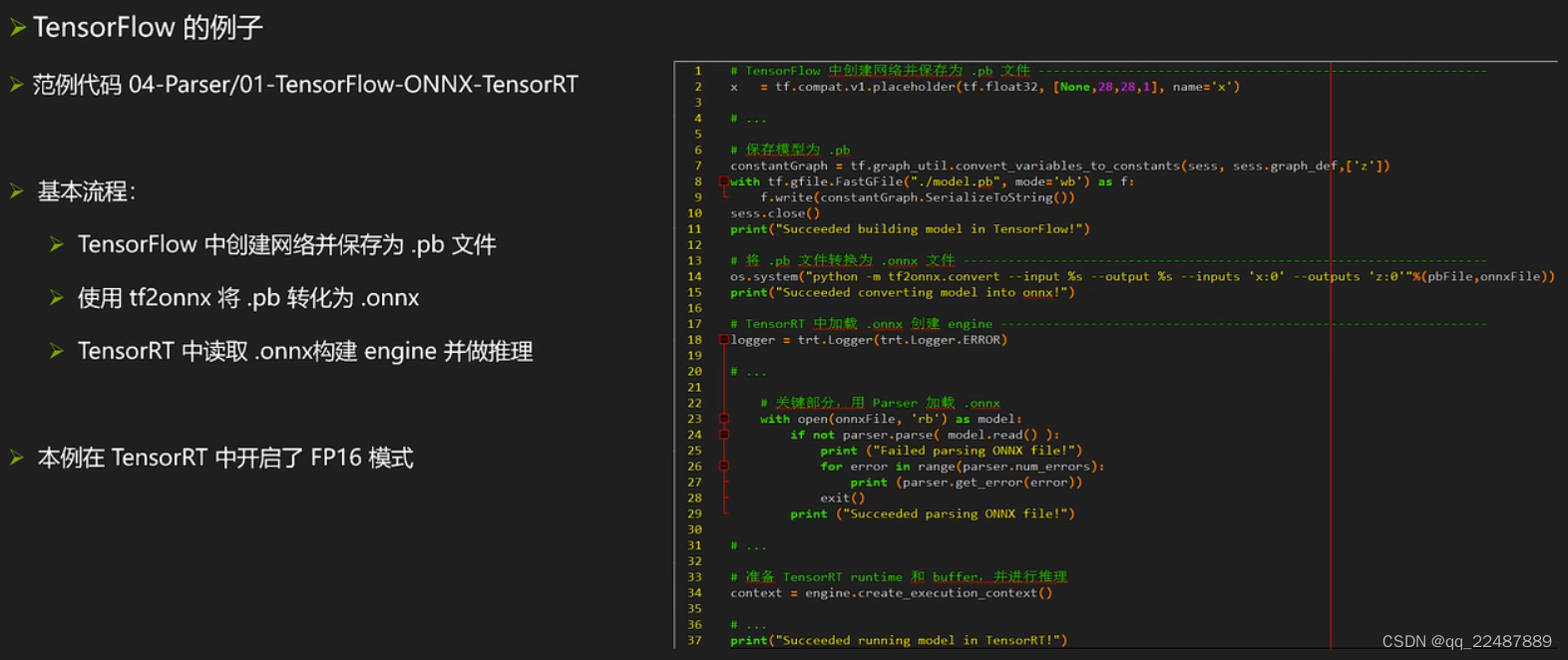Viewport: 1568px width, 660px height.
Task: Click the code line 'x = tf.compat.v1.placeholder'
Action: (984, 87)
